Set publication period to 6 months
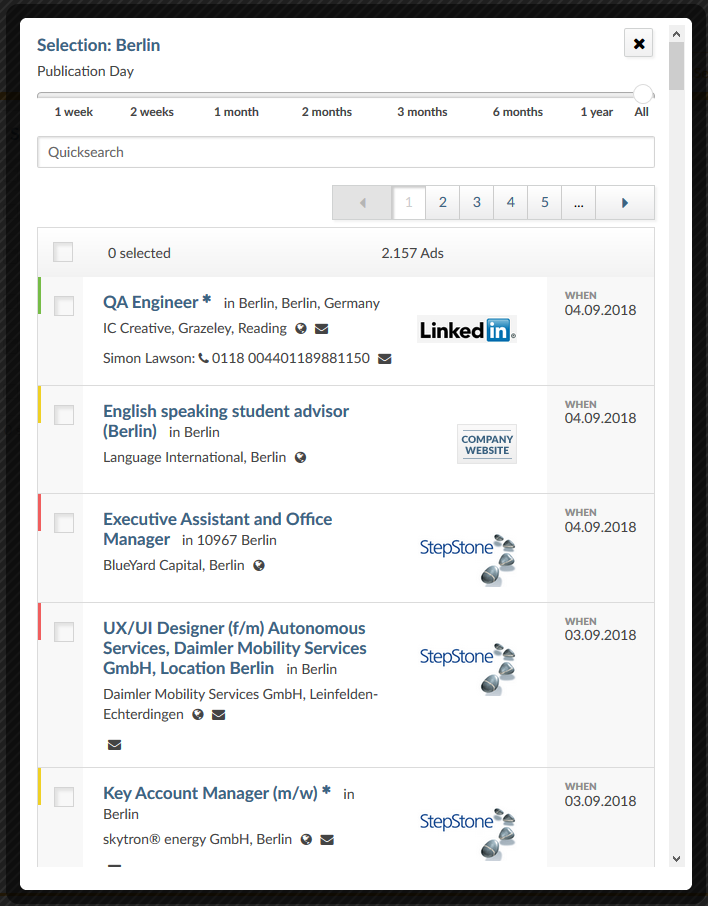The image size is (708, 906). [x=518, y=112]
